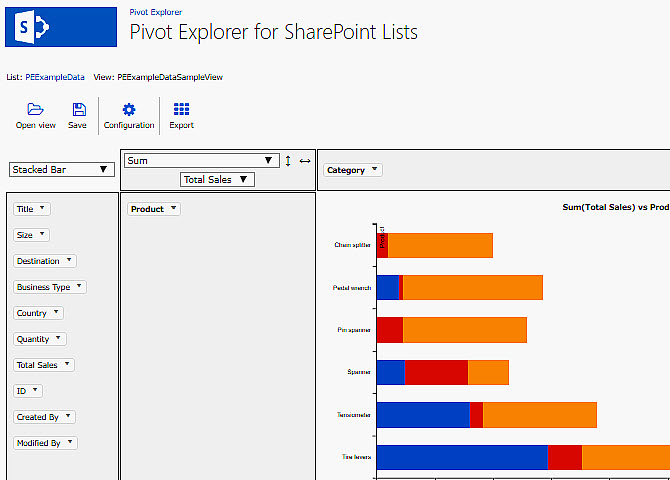Click the blue segment of Pedal wrench bar
The image size is (670, 480).
click(388, 288)
